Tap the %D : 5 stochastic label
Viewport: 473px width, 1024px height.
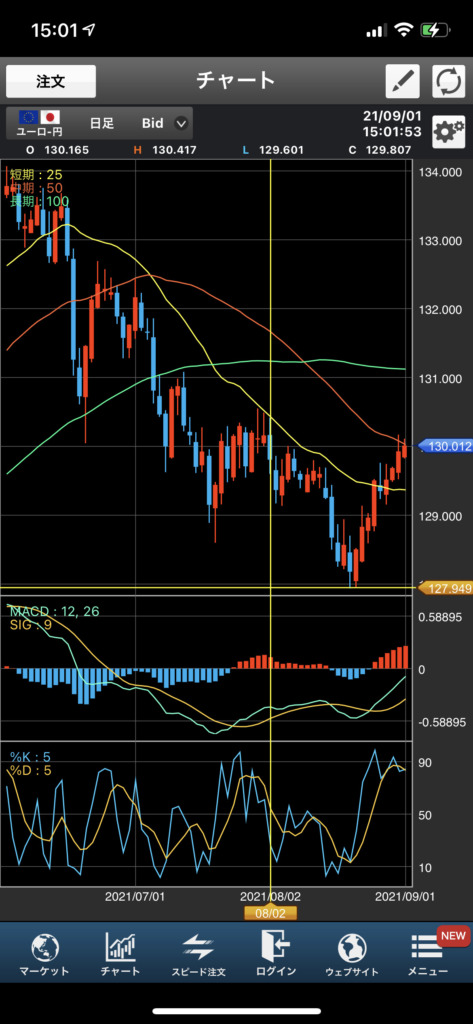30,771
